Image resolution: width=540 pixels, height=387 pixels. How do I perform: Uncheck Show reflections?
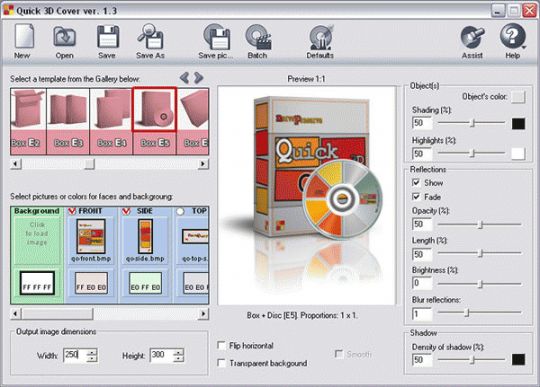pyautogui.click(x=416, y=182)
